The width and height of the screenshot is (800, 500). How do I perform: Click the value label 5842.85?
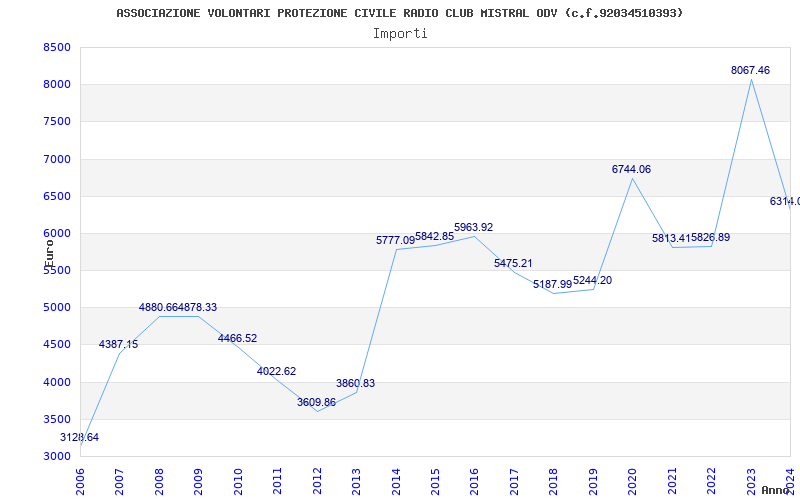click(434, 236)
